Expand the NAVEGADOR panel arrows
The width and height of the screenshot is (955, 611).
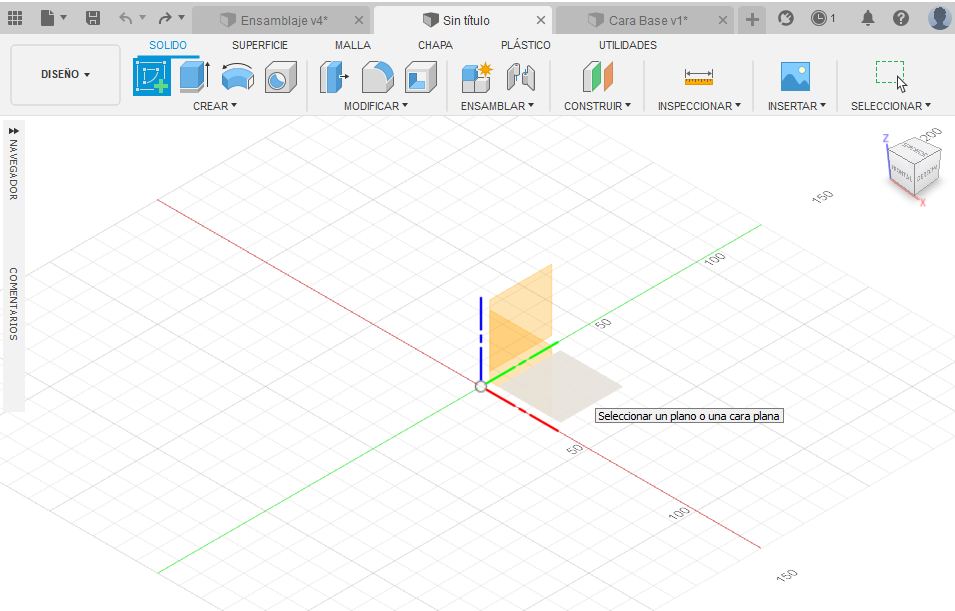coord(13,131)
